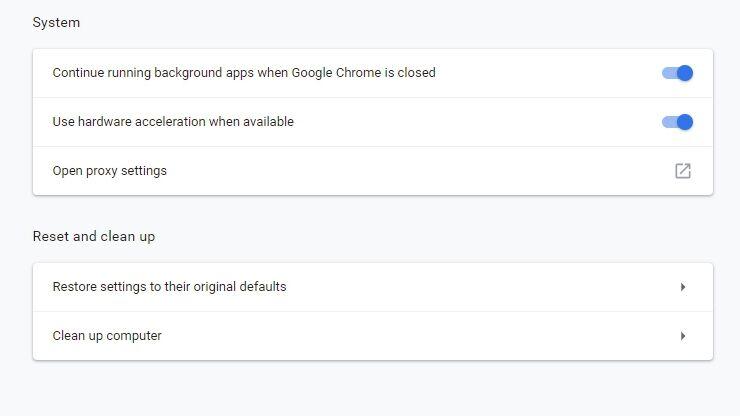The width and height of the screenshot is (740, 416).
Task: Click the "Open proxy settings" text
Action: click(x=109, y=171)
